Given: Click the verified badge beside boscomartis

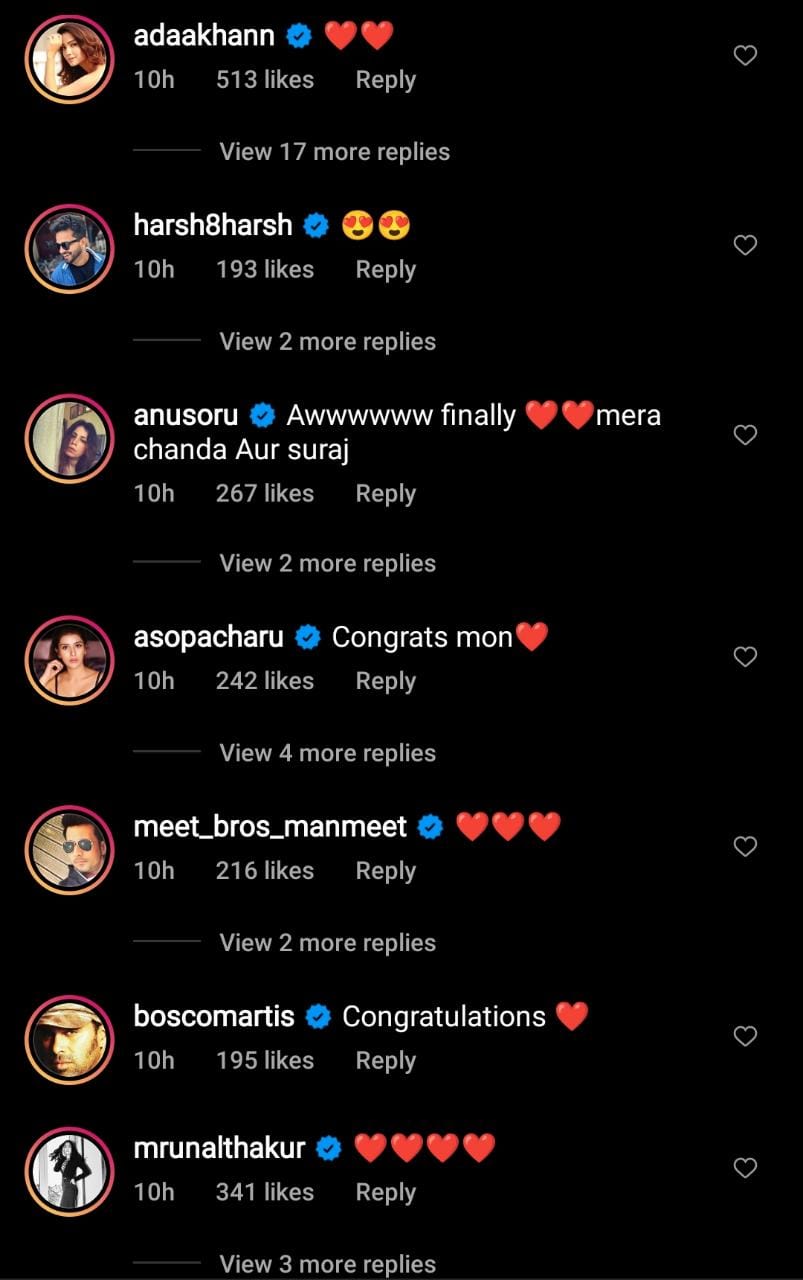Looking at the screenshot, I should pos(318,1016).
